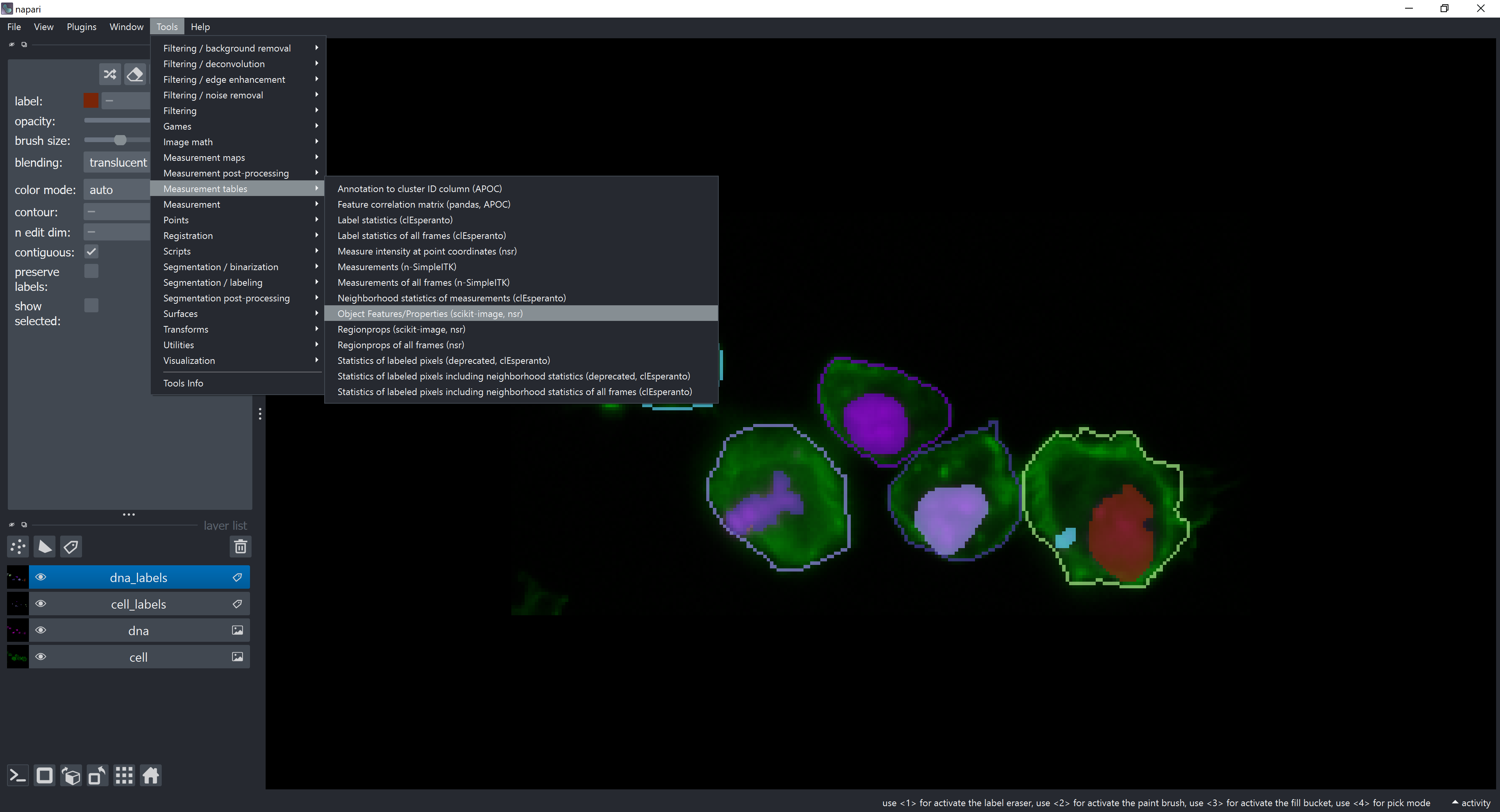
Task: Click the contour value input field
Action: 117,212
